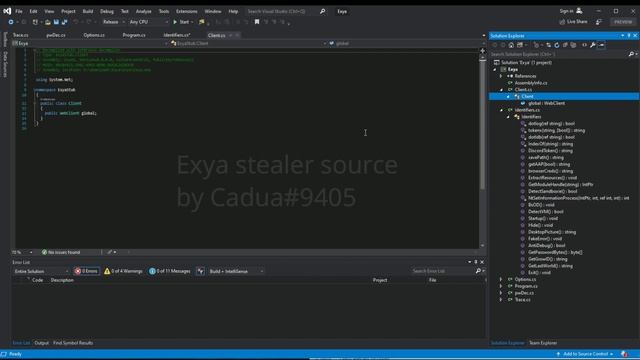Click the Save icon in toolbar
Image resolution: width=640 pixels, height=360 pixels.
[x=56, y=22]
